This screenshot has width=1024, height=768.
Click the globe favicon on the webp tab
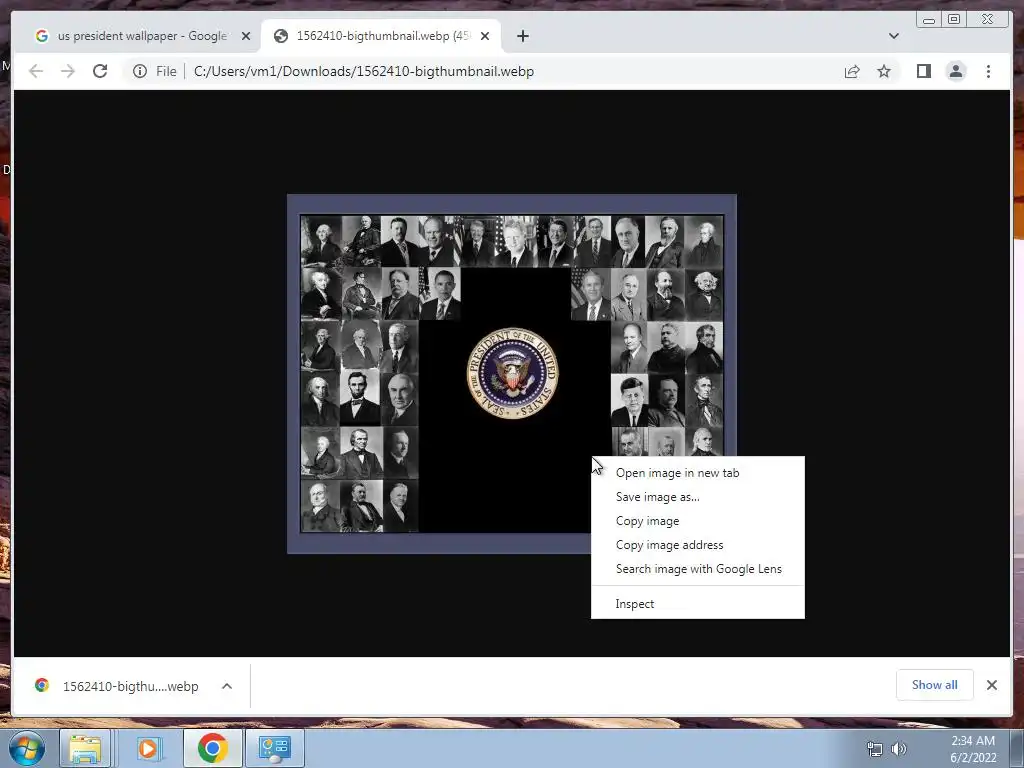pyautogui.click(x=281, y=36)
